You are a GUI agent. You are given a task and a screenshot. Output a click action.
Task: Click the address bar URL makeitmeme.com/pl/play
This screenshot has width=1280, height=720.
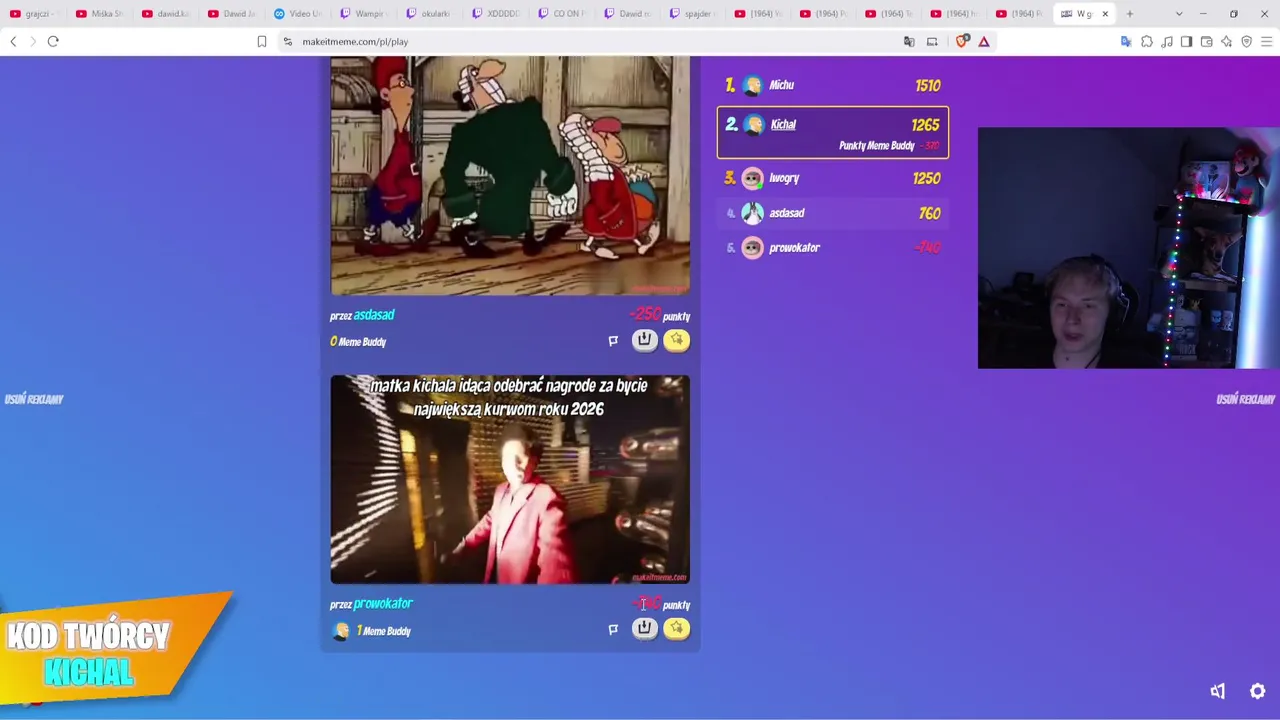(355, 42)
